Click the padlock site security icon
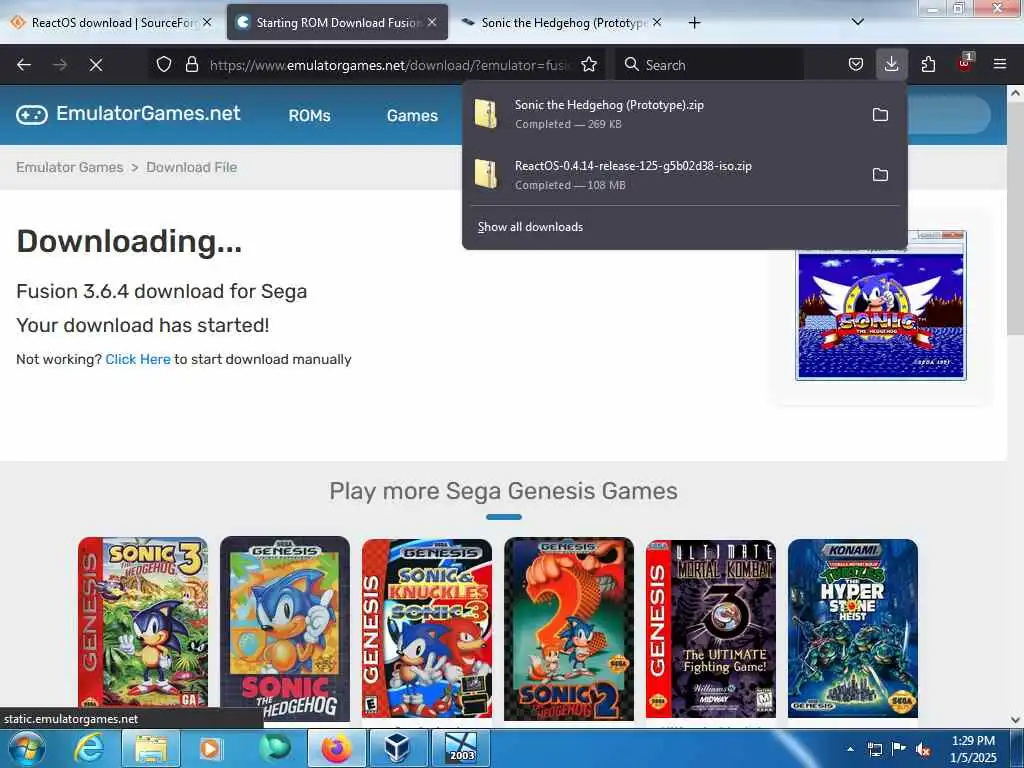 pos(191,65)
